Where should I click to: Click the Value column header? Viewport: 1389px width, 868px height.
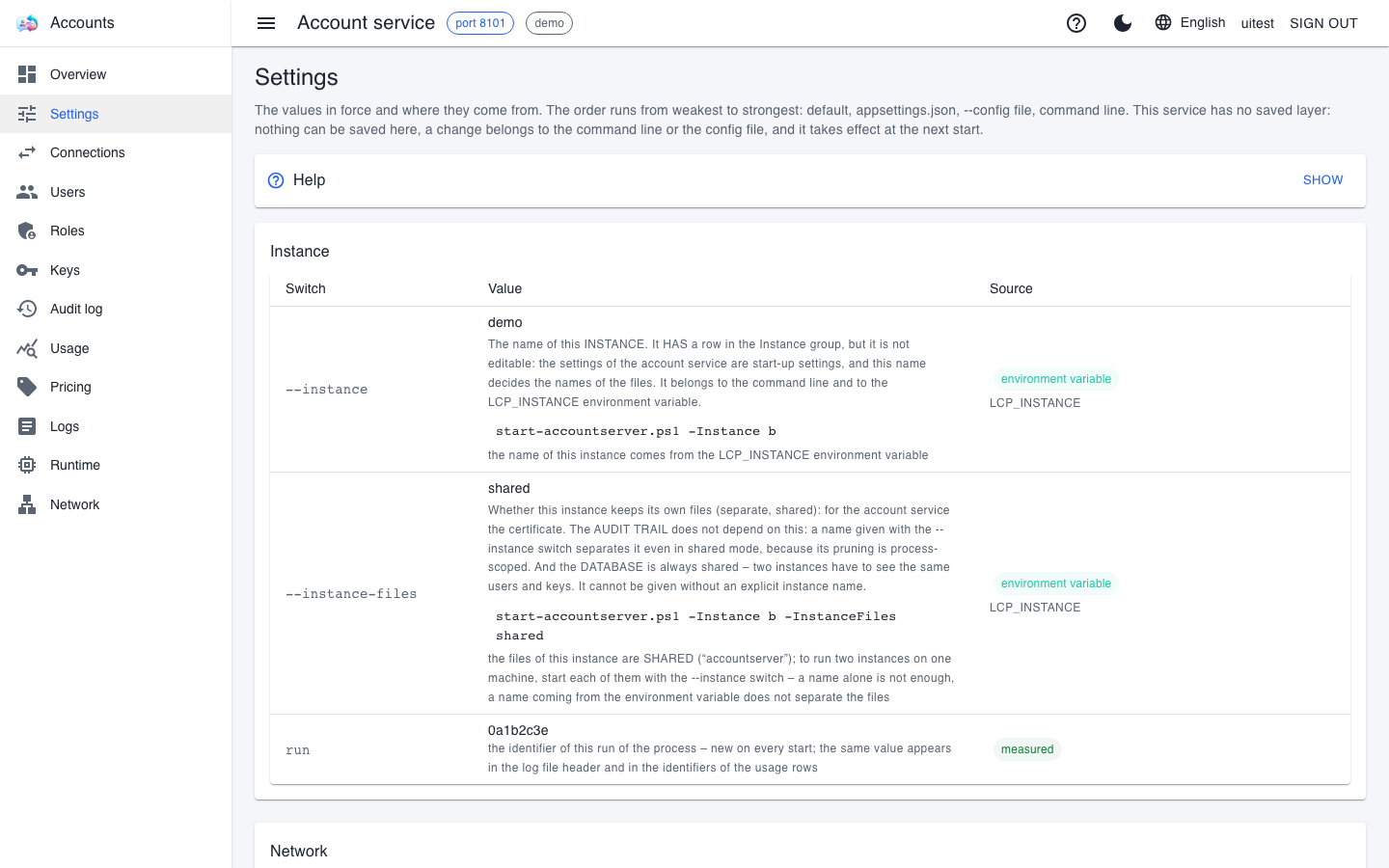click(x=504, y=288)
